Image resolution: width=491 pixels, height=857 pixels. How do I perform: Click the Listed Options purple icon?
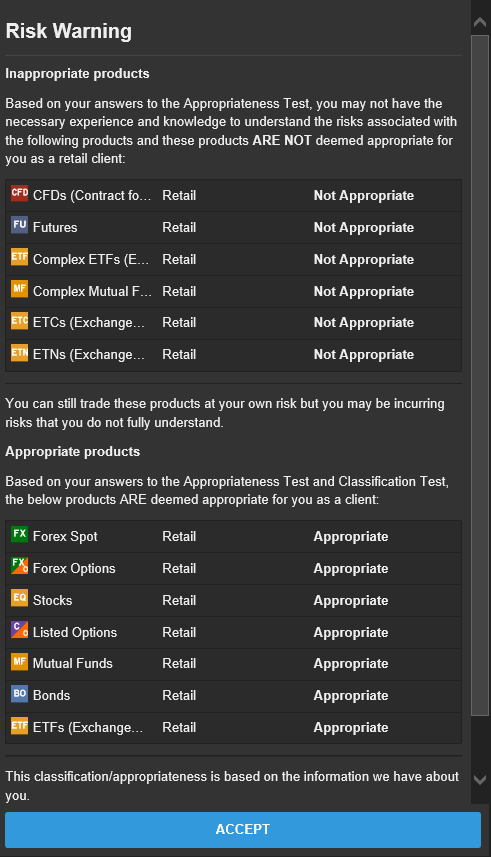click(x=20, y=630)
